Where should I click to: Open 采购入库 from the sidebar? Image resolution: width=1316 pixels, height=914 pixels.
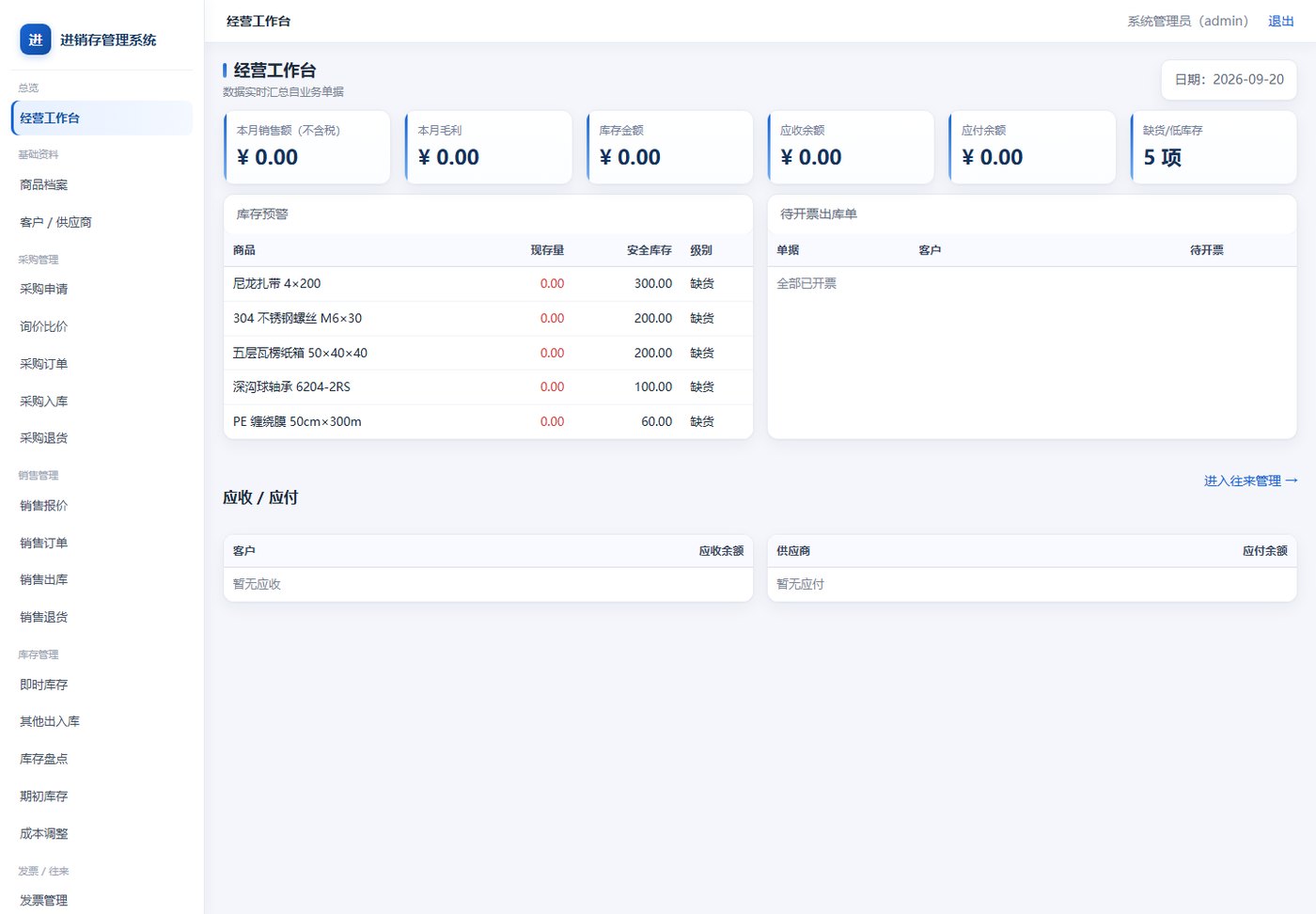102,402
